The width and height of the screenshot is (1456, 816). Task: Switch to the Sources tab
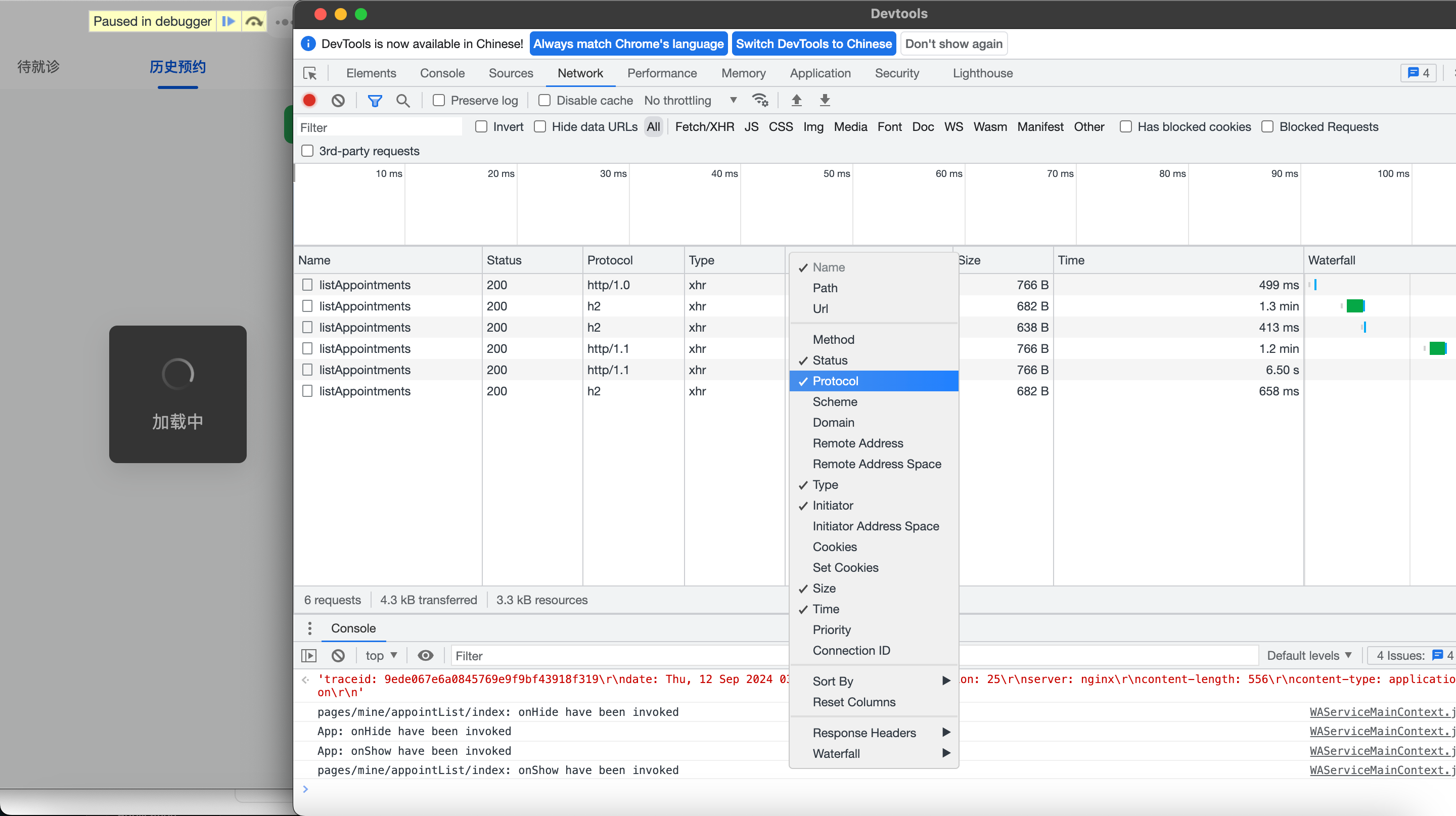(511, 73)
